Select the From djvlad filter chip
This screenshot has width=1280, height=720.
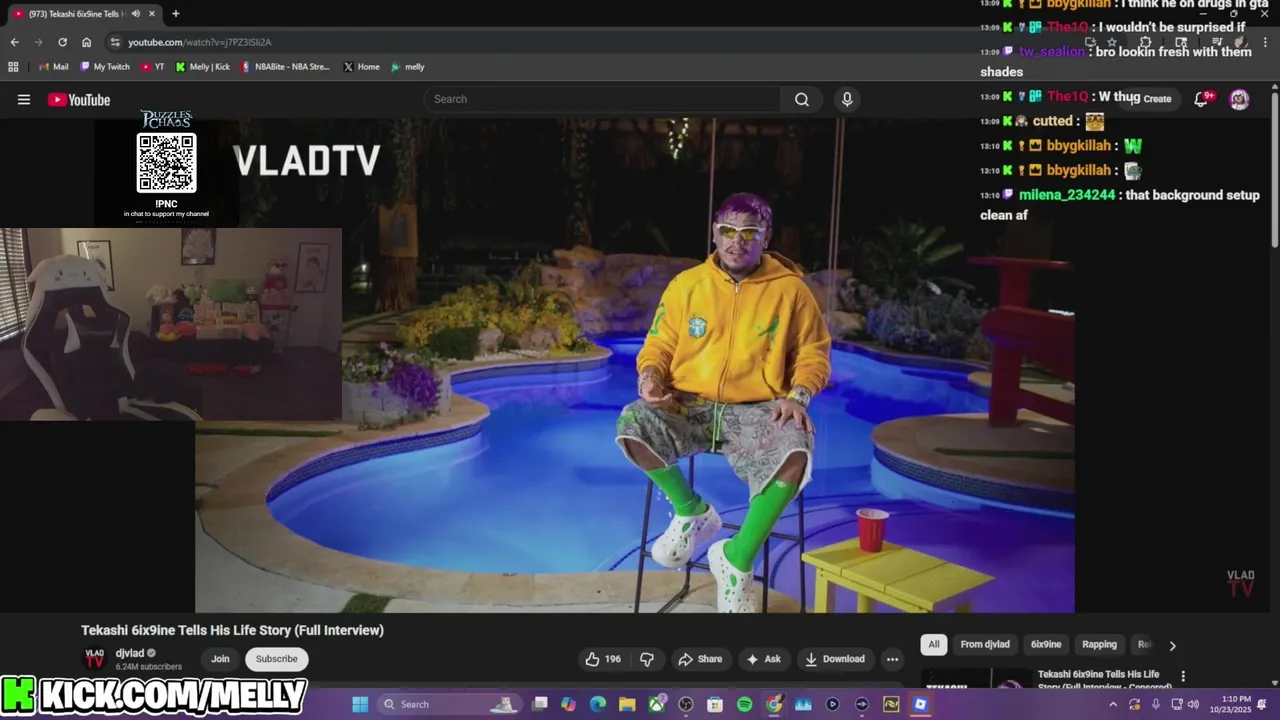pos(985,645)
